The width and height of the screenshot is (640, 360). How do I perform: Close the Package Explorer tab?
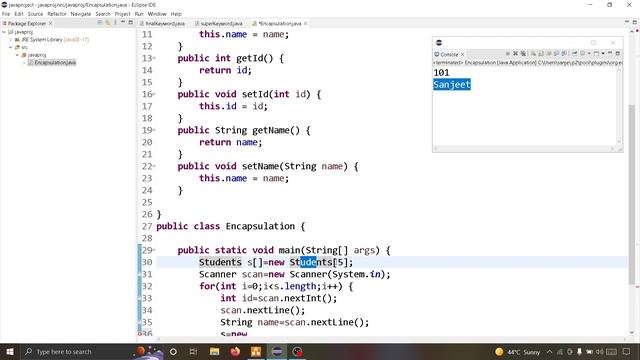50,24
